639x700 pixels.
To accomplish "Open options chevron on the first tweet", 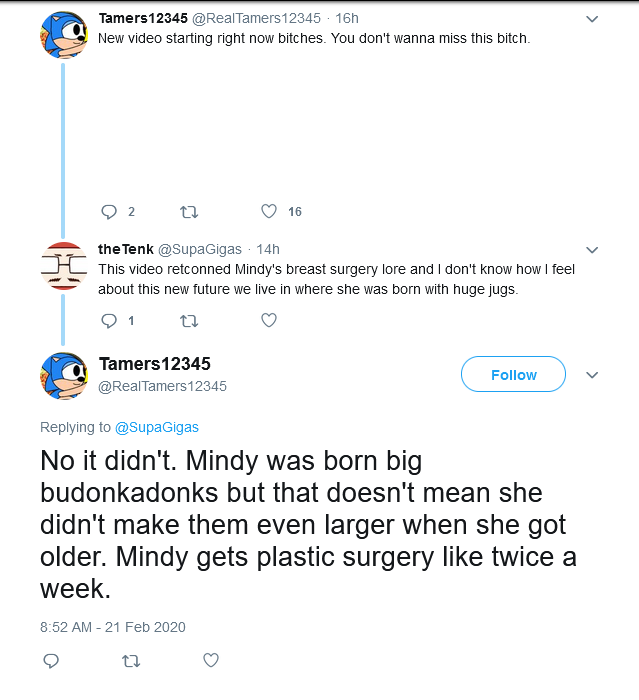I will [x=592, y=19].
